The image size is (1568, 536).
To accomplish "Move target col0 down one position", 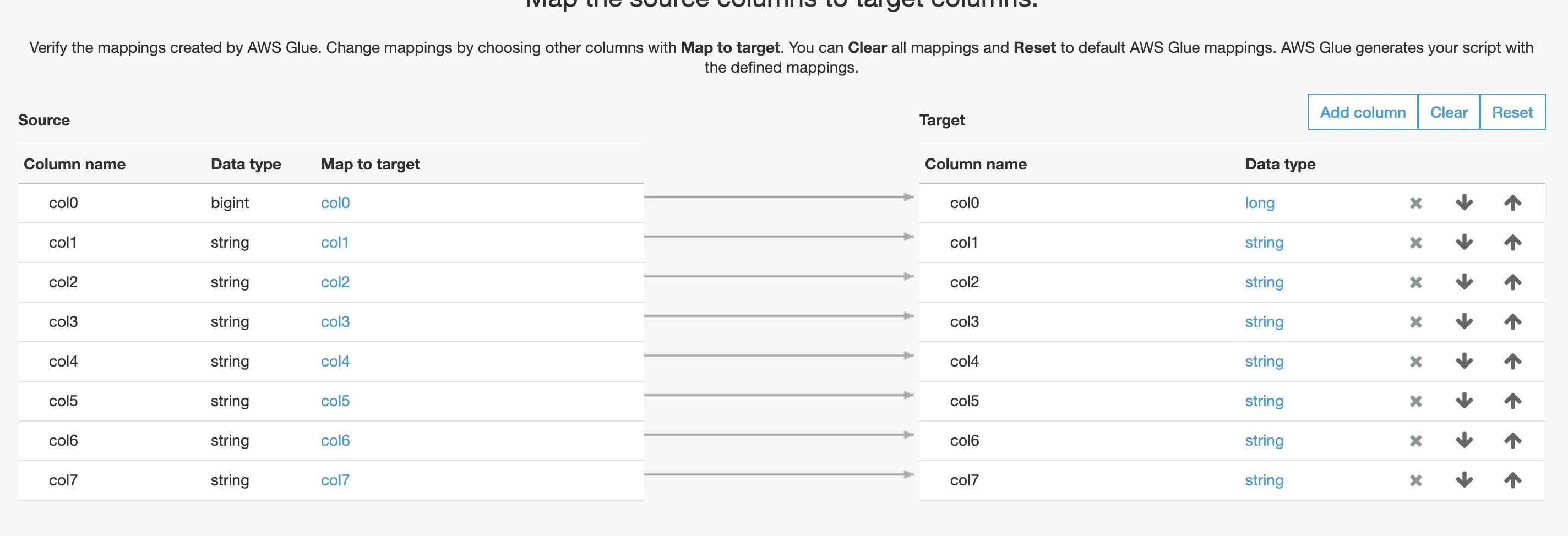I will (1464, 203).
